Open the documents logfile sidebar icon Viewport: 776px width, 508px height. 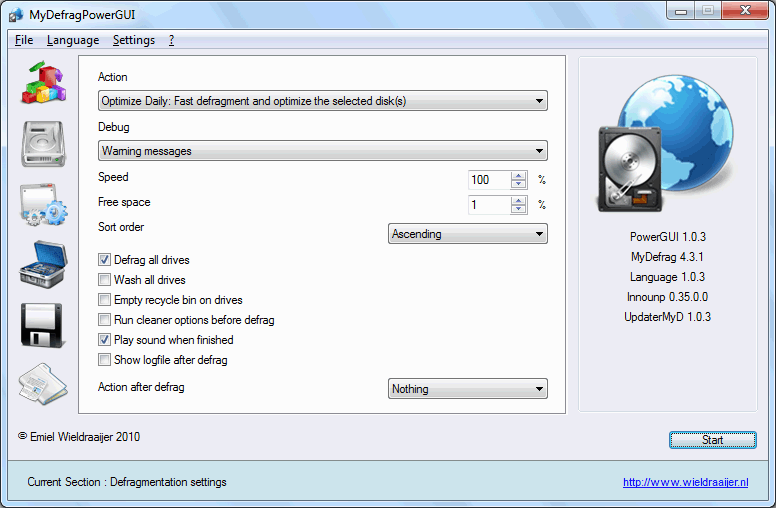click(x=43, y=384)
